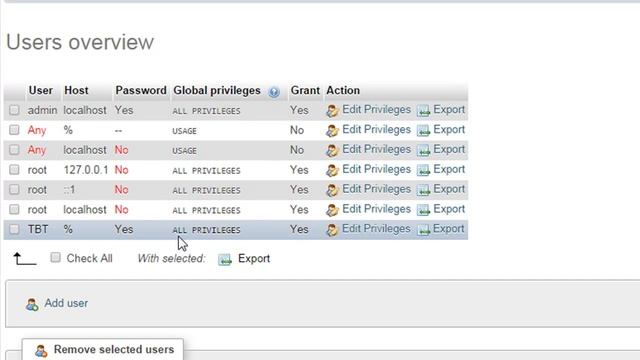Open Edit Privileges link for admin
Viewport: 640px width, 360px height.
(x=376, y=110)
